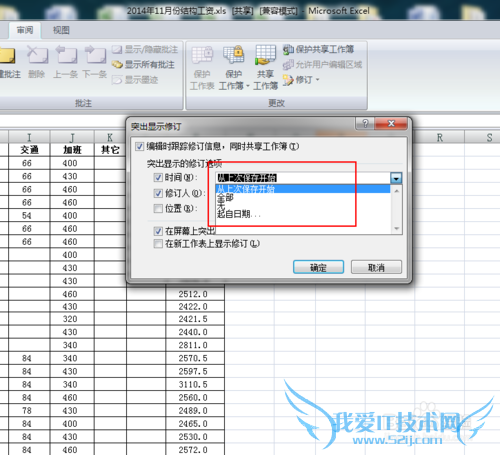Click the 加班 header cell
This screenshot has width=500, height=455.
pos(72,150)
